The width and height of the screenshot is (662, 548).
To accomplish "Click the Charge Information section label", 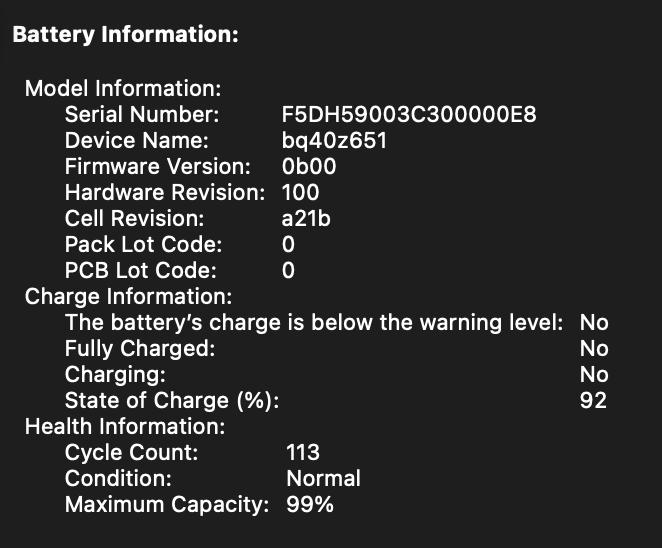I will click(x=128, y=296).
